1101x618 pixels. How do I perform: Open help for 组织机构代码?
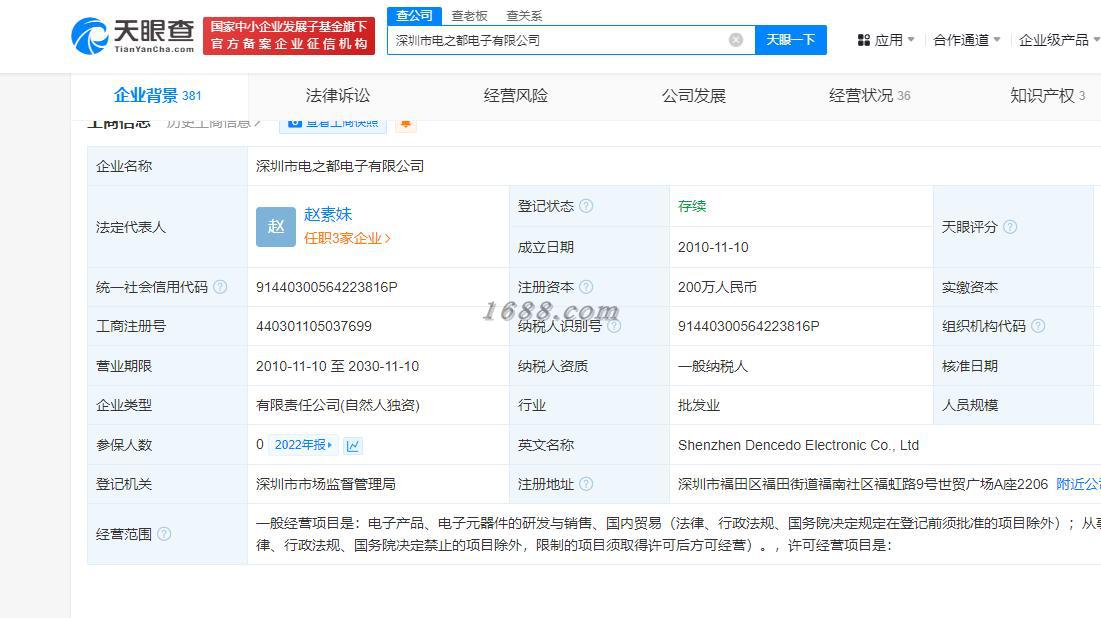(1038, 326)
